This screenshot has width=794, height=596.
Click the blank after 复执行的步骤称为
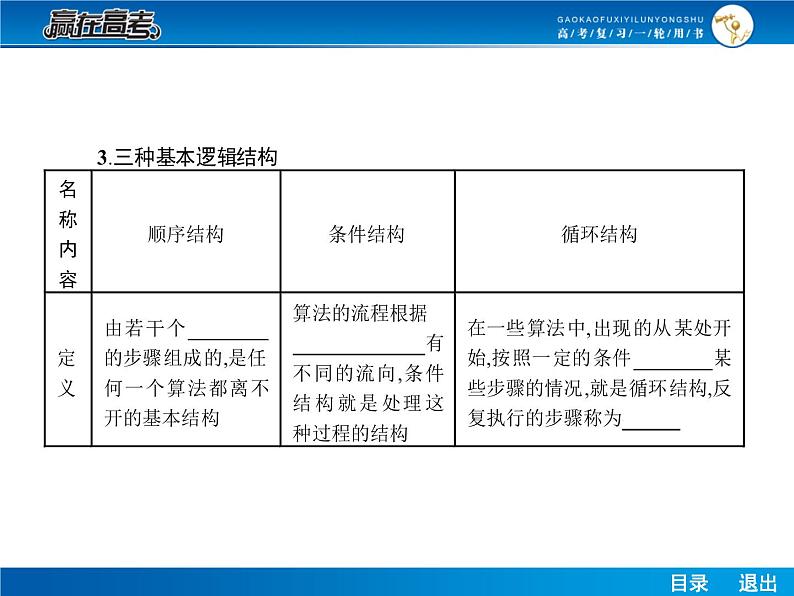651,421
